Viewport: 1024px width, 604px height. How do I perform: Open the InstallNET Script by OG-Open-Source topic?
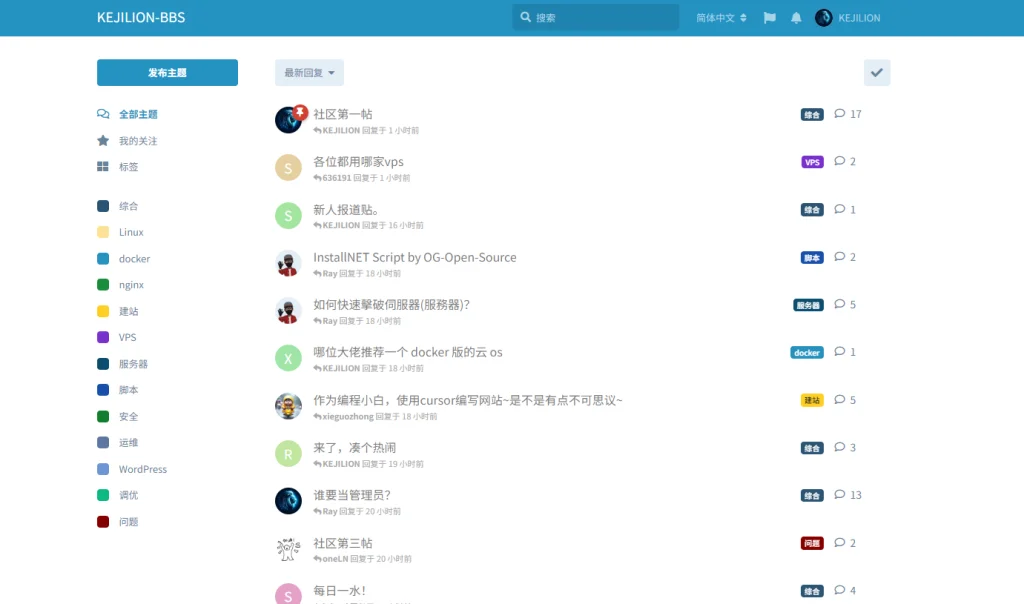pyautogui.click(x=416, y=257)
